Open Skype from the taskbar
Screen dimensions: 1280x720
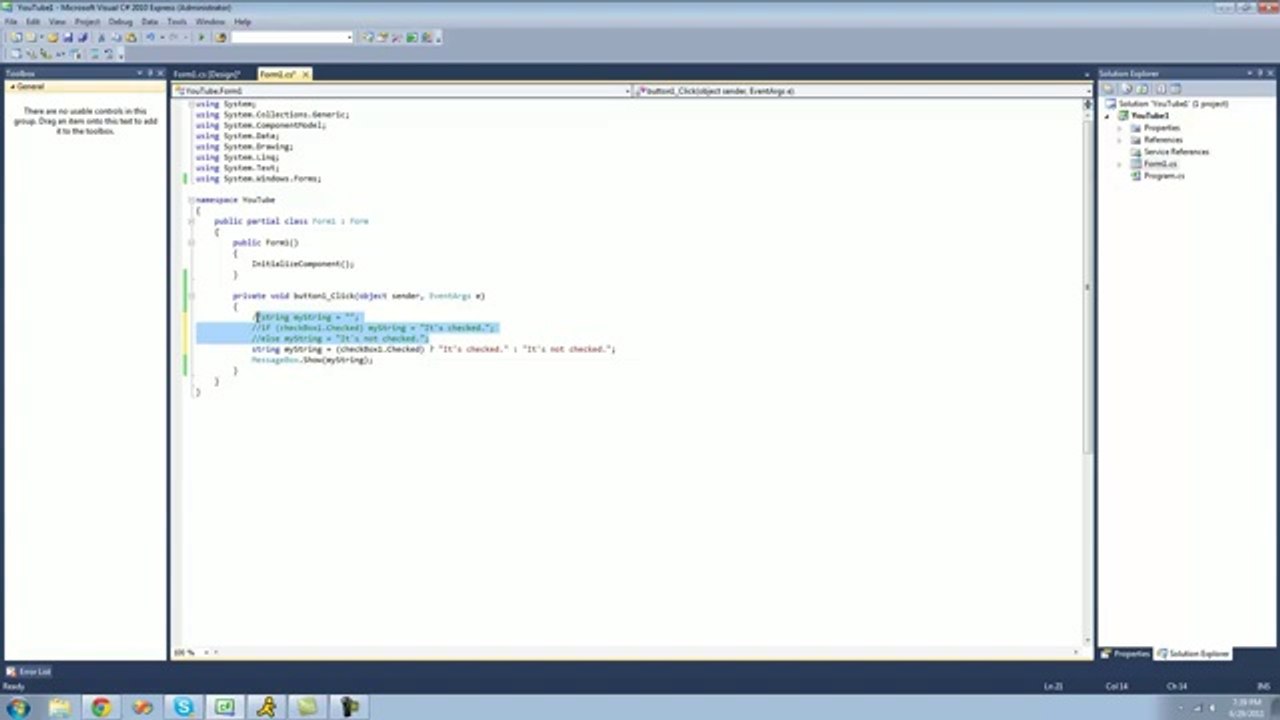(184, 707)
